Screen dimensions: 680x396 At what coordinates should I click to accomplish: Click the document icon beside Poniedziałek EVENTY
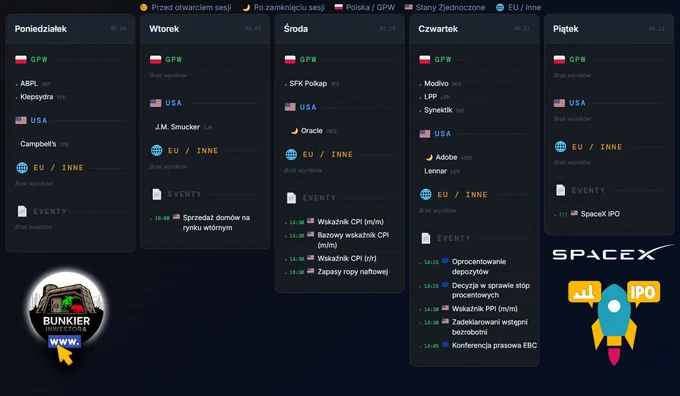[22, 211]
